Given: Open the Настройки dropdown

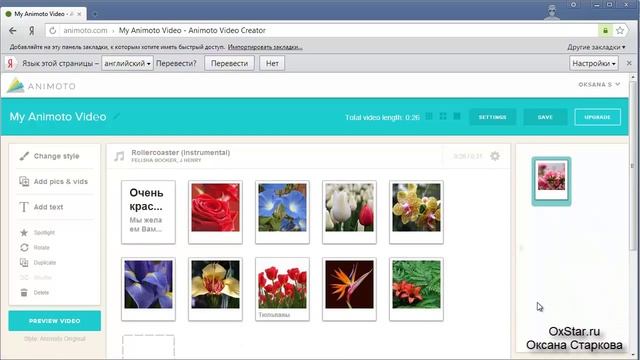Looking at the screenshot, I should pyautogui.click(x=594, y=63).
